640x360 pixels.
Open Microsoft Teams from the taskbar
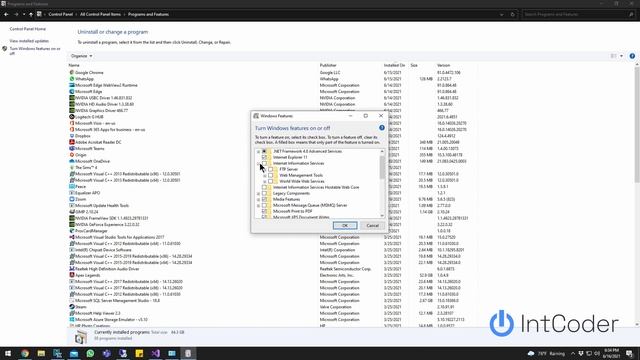(107, 353)
